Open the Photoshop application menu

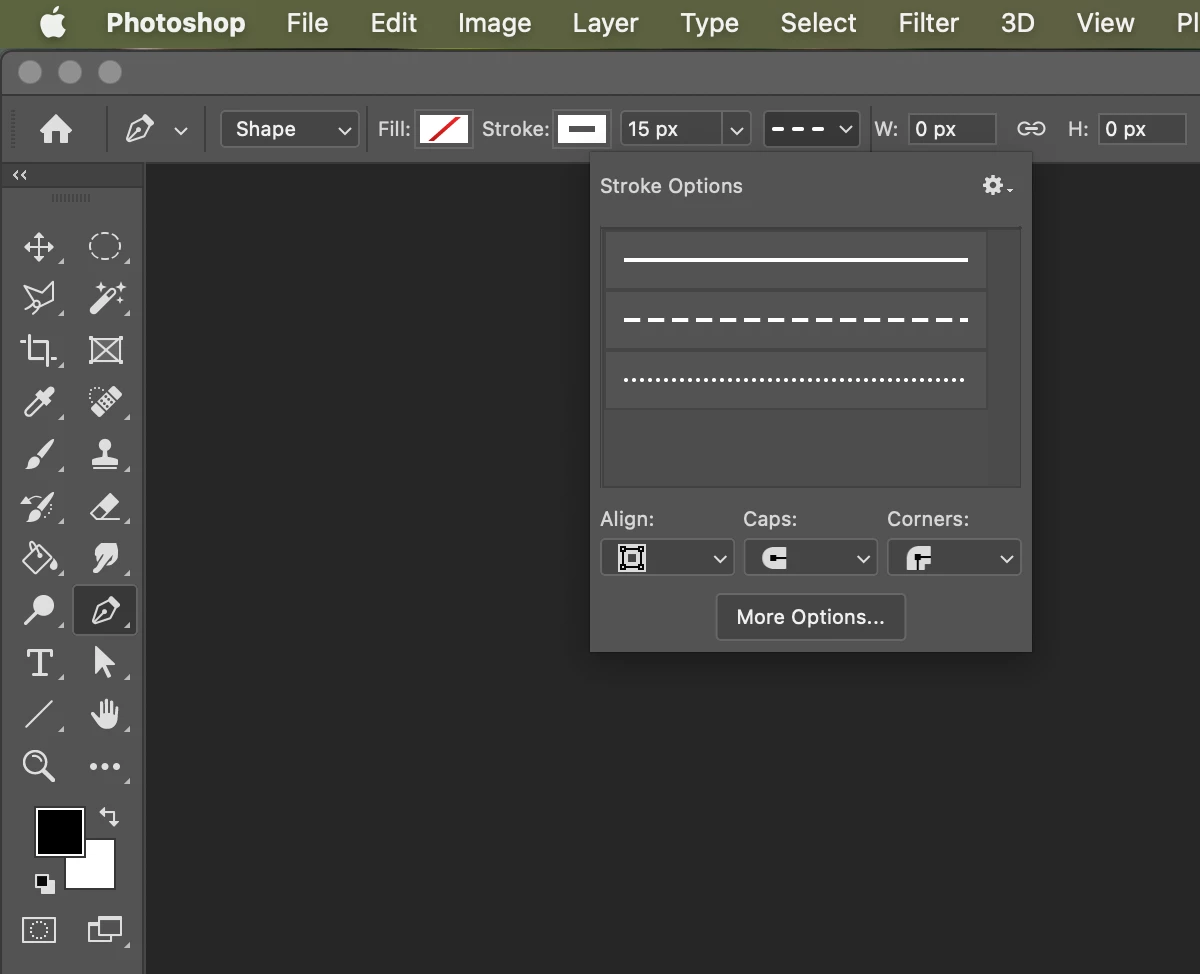click(x=176, y=23)
